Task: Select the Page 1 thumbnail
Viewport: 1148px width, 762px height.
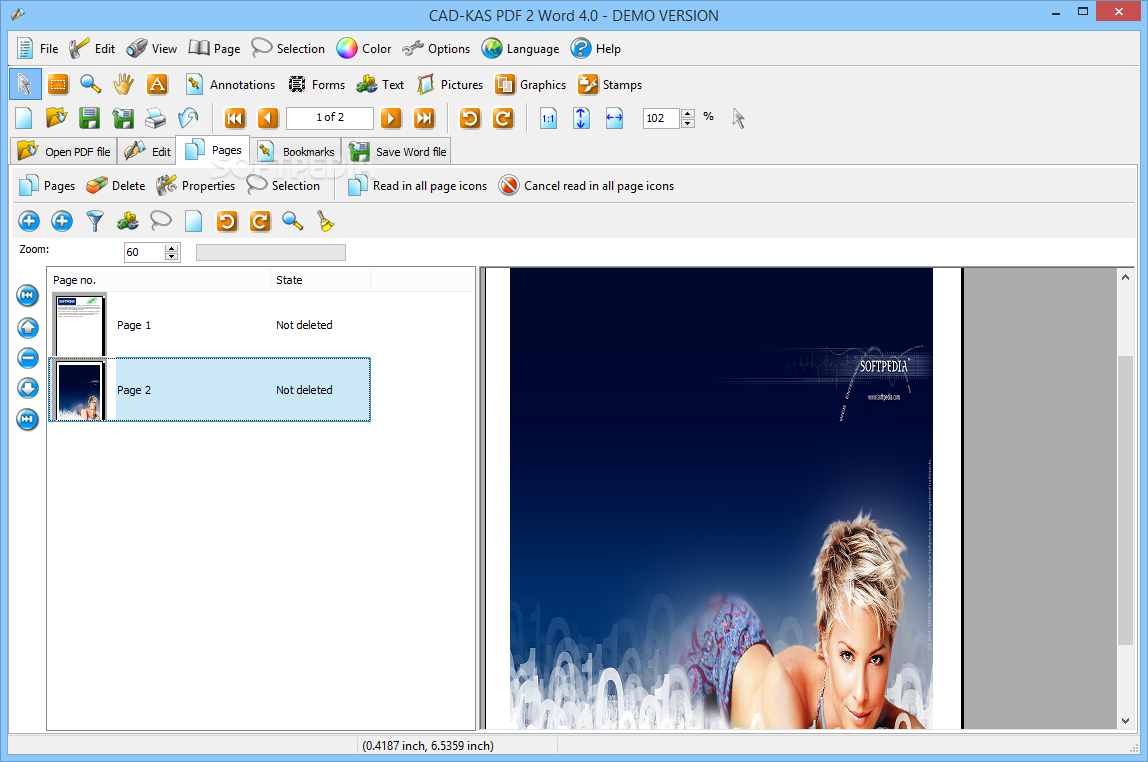Action: 79,324
